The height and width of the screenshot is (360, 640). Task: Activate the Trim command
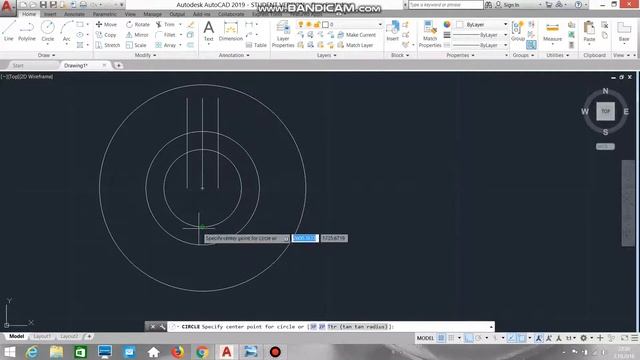[165, 24]
